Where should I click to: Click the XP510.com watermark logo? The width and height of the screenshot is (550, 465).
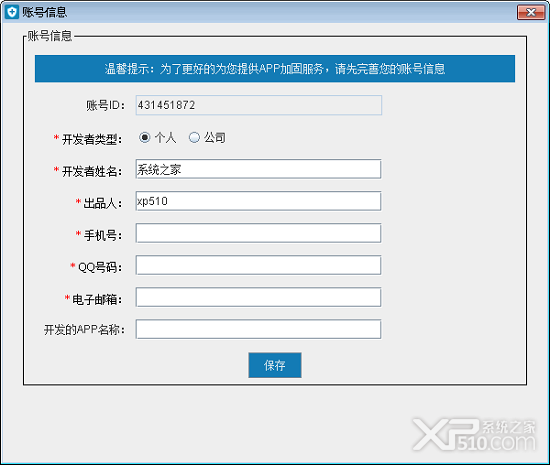click(x=474, y=434)
